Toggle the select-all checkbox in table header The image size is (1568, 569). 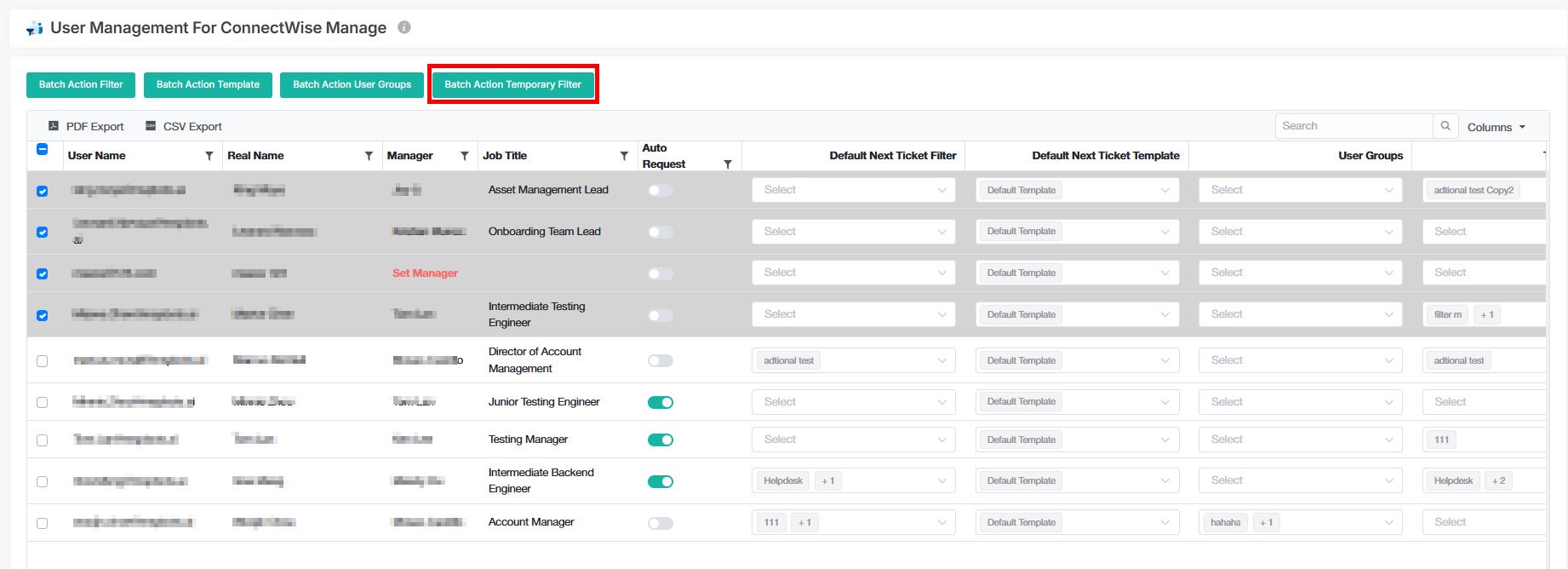(x=43, y=150)
